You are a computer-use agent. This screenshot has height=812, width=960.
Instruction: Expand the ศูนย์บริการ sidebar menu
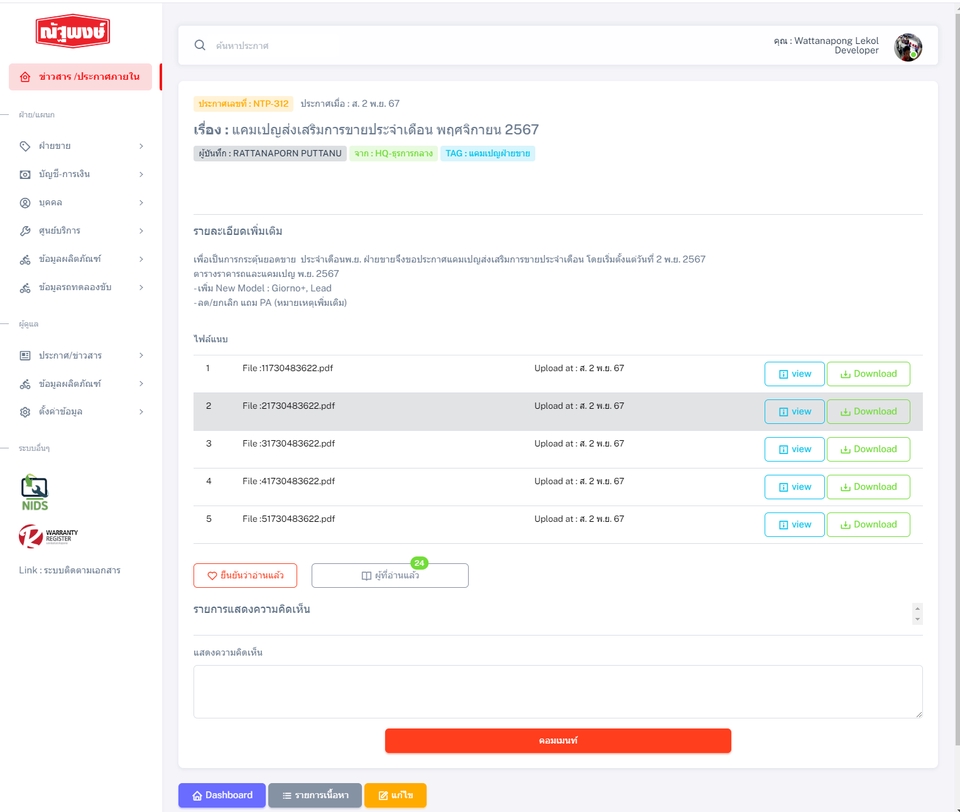81,231
